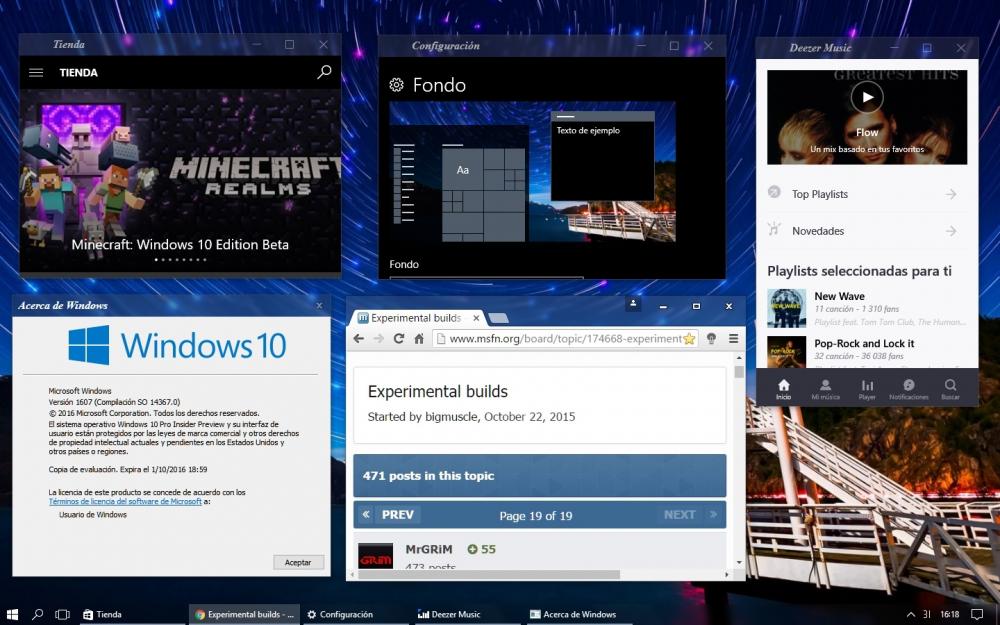Viewport: 1000px width, 625px height.
Task: Open the Windows Start menu
Action: [x=13, y=614]
